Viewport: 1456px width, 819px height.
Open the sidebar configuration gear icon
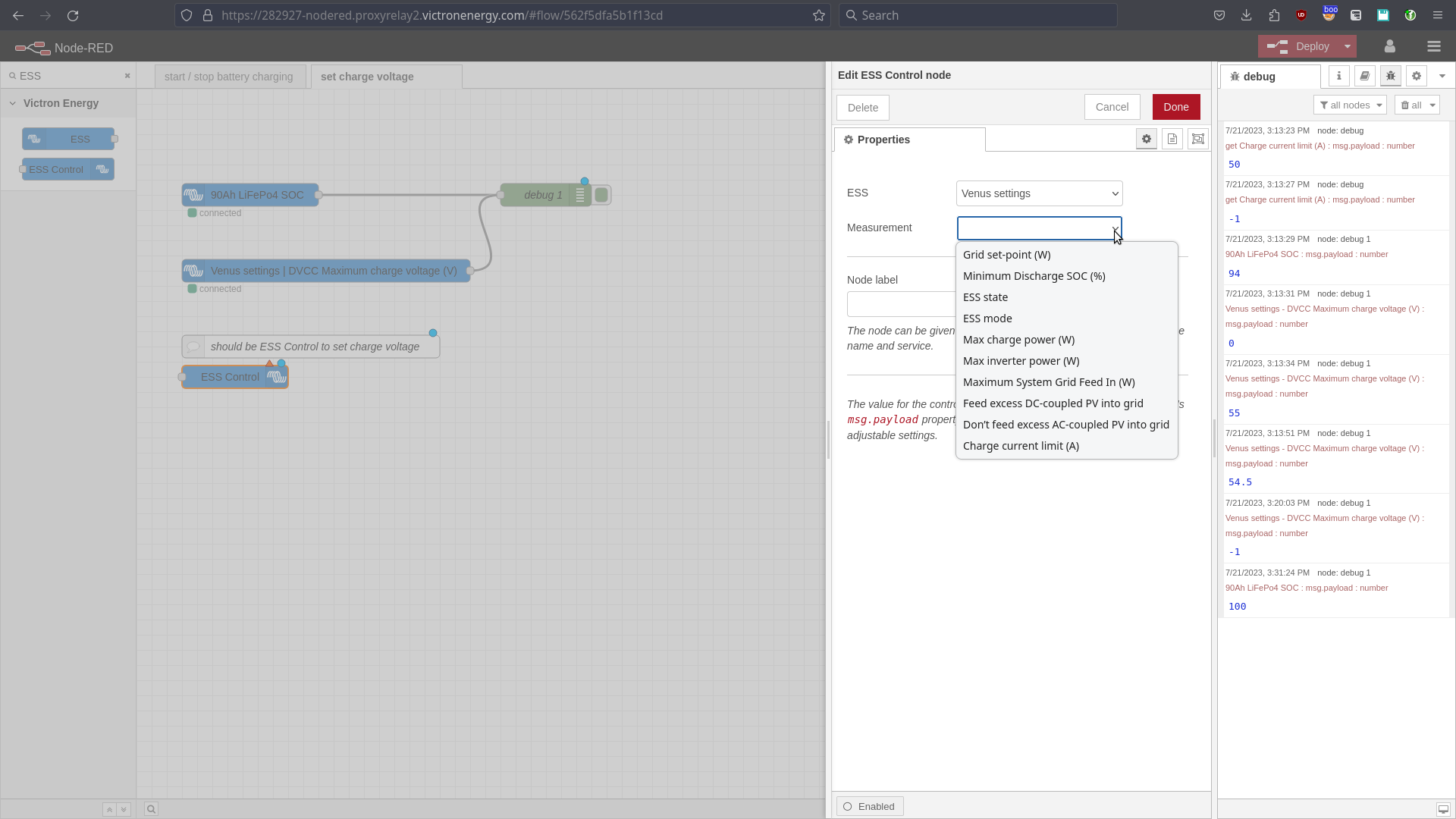pyautogui.click(x=1416, y=76)
